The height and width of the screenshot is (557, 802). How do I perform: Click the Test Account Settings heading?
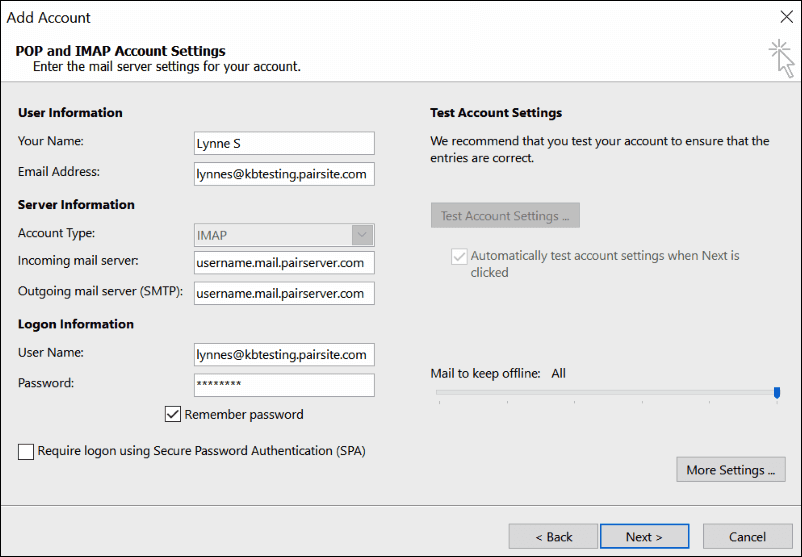click(496, 113)
